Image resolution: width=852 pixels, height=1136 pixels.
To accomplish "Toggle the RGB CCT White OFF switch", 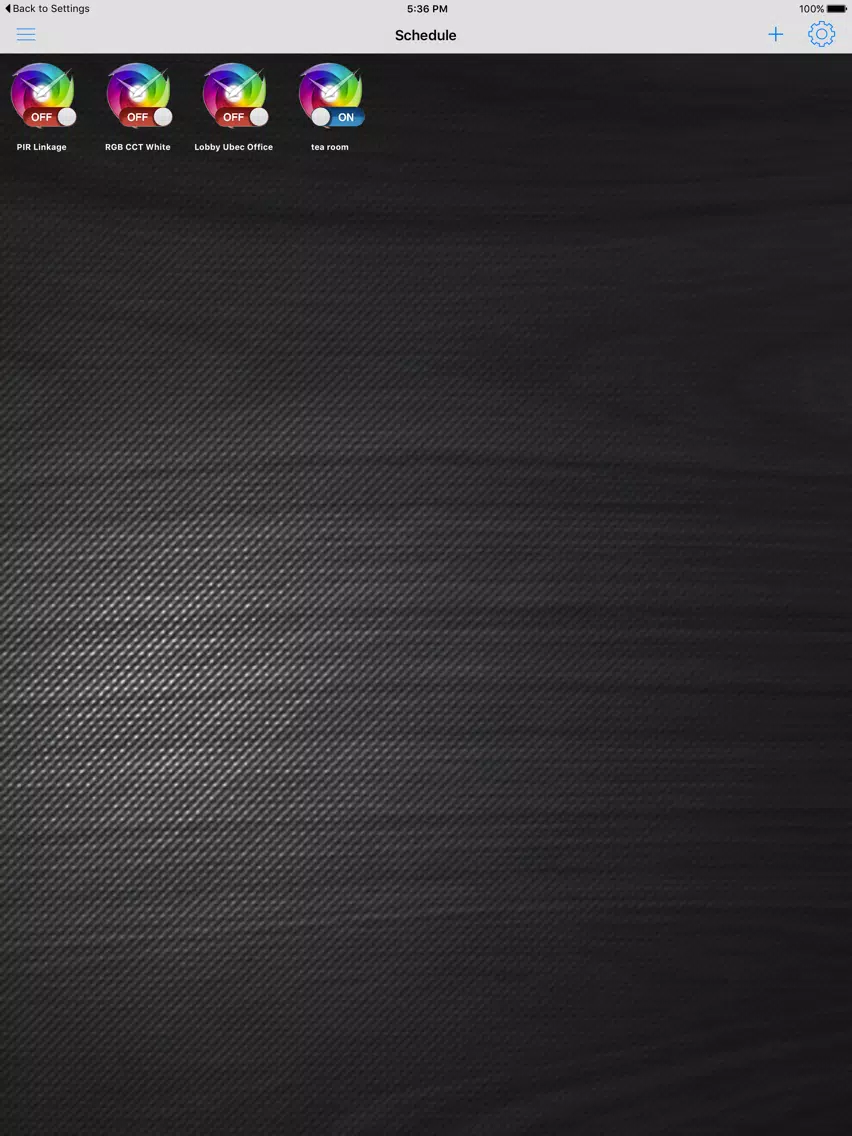I will coord(146,117).
